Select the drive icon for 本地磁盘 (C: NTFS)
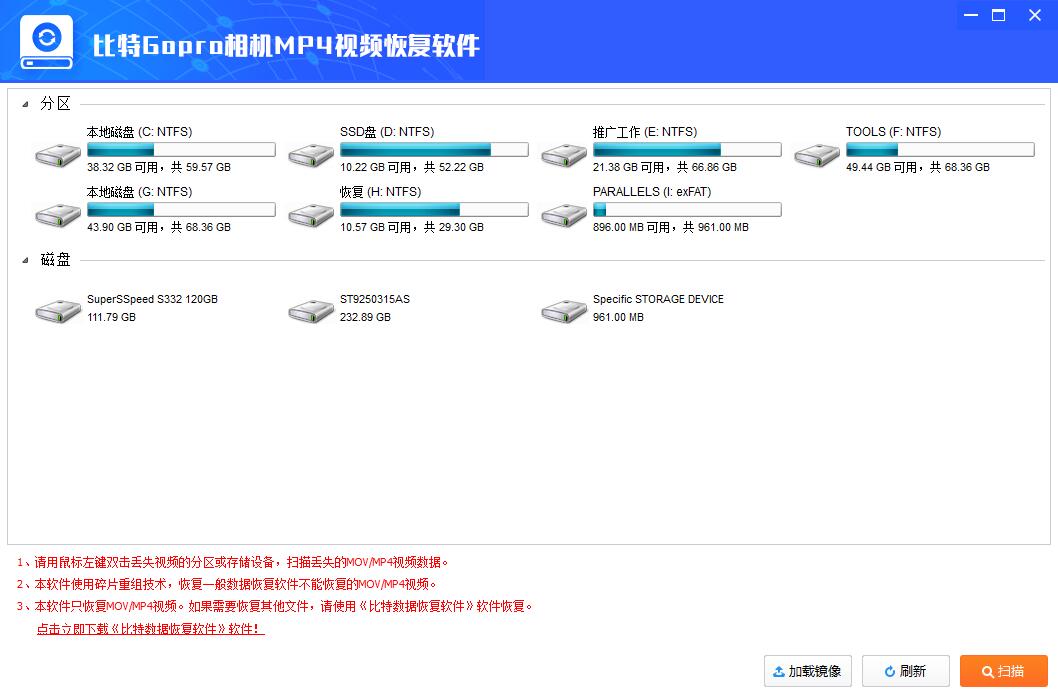 pos(58,155)
